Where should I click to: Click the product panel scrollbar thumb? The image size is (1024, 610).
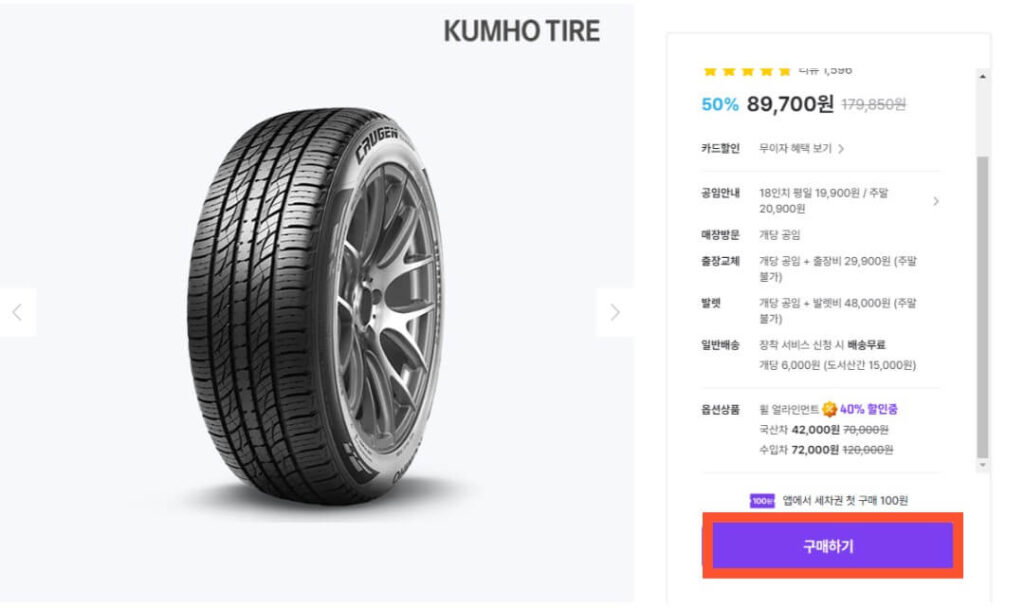tap(983, 300)
